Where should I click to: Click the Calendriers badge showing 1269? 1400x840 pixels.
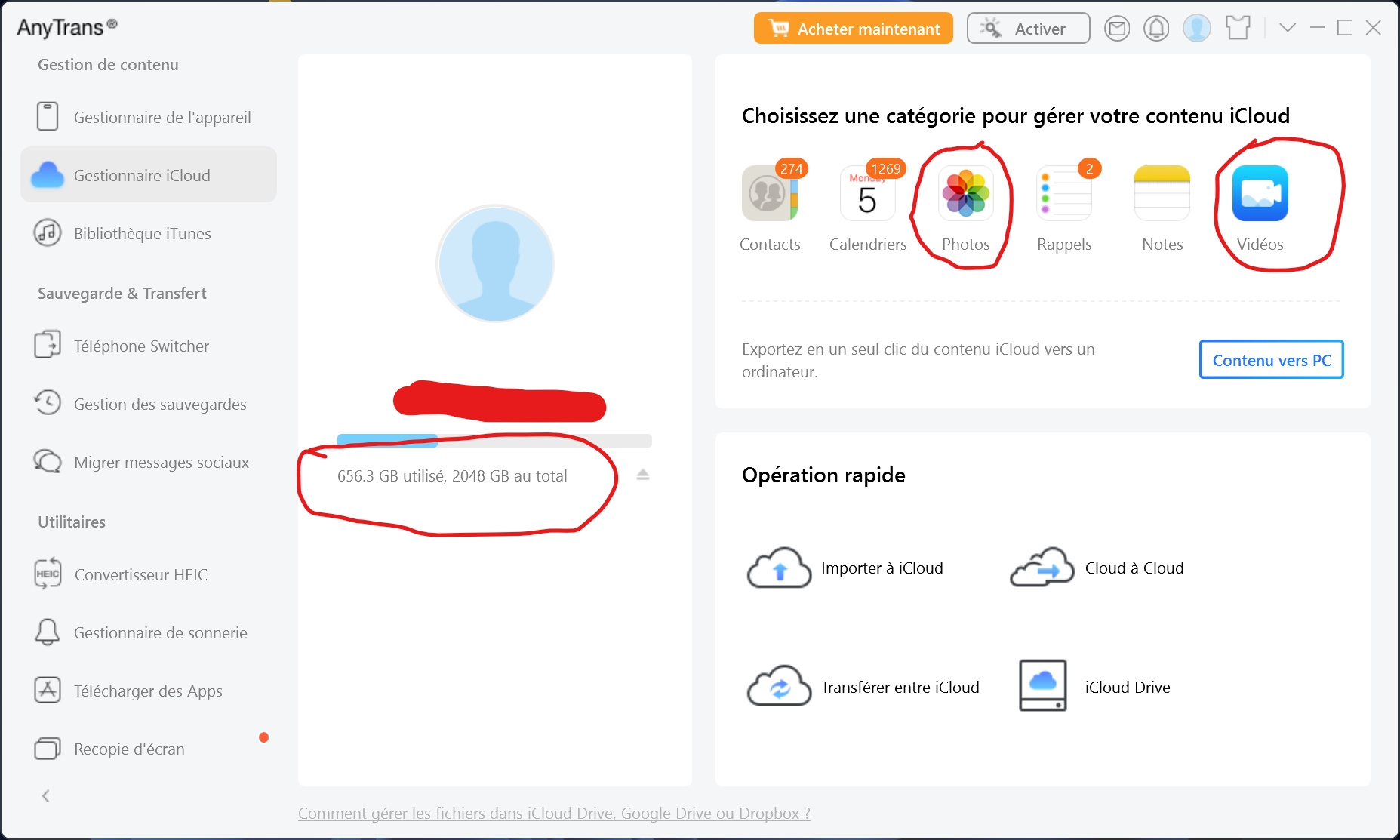click(886, 168)
